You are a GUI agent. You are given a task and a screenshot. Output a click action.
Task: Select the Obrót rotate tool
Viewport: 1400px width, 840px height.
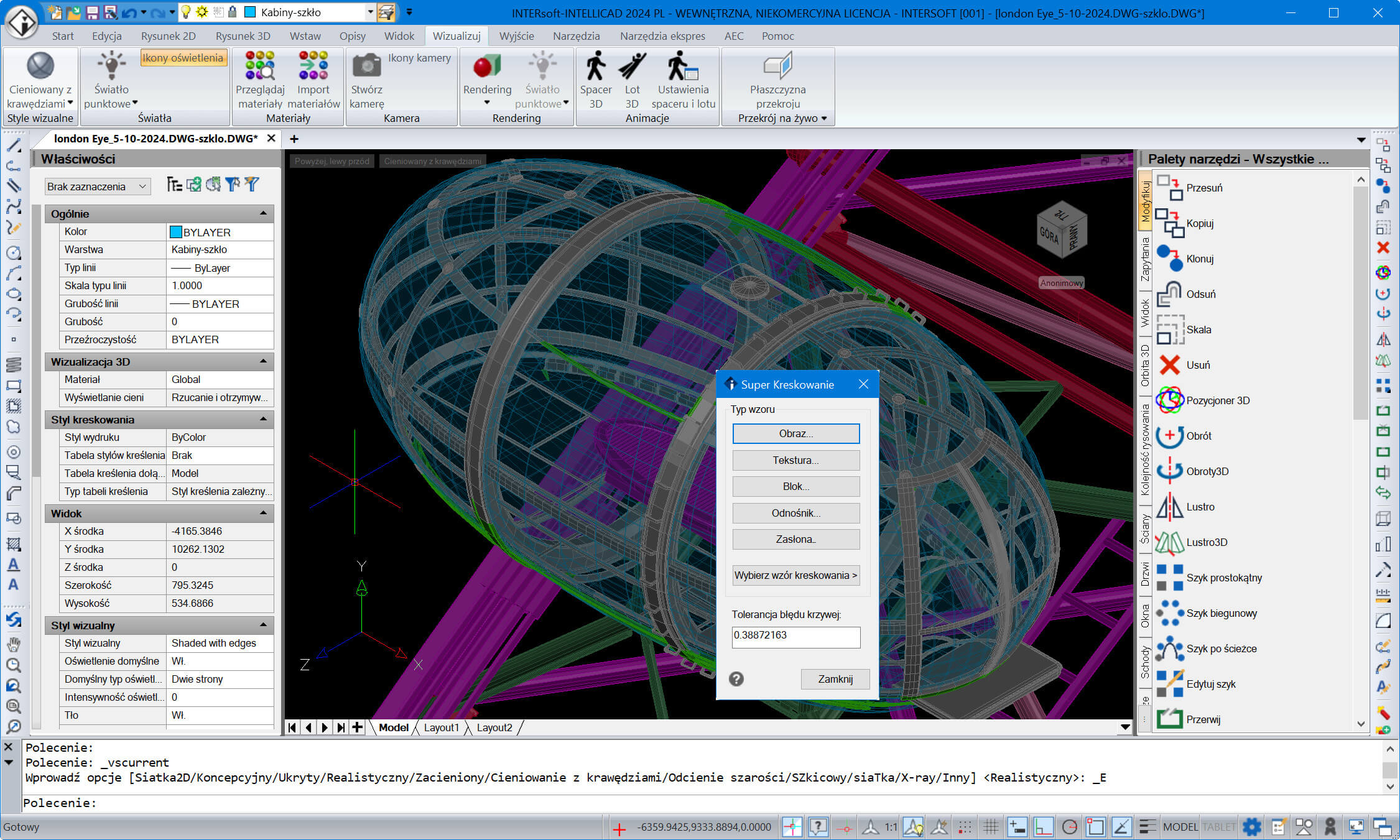coord(1184,436)
